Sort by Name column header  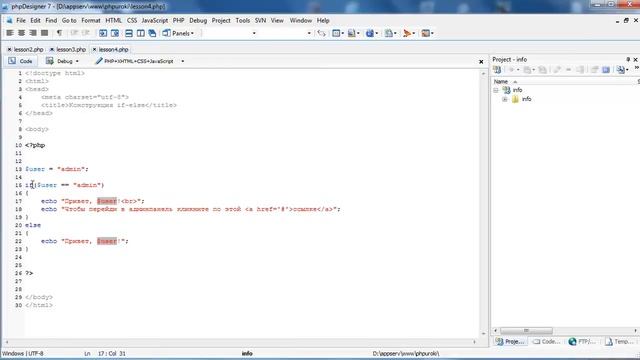click(x=563, y=82)
